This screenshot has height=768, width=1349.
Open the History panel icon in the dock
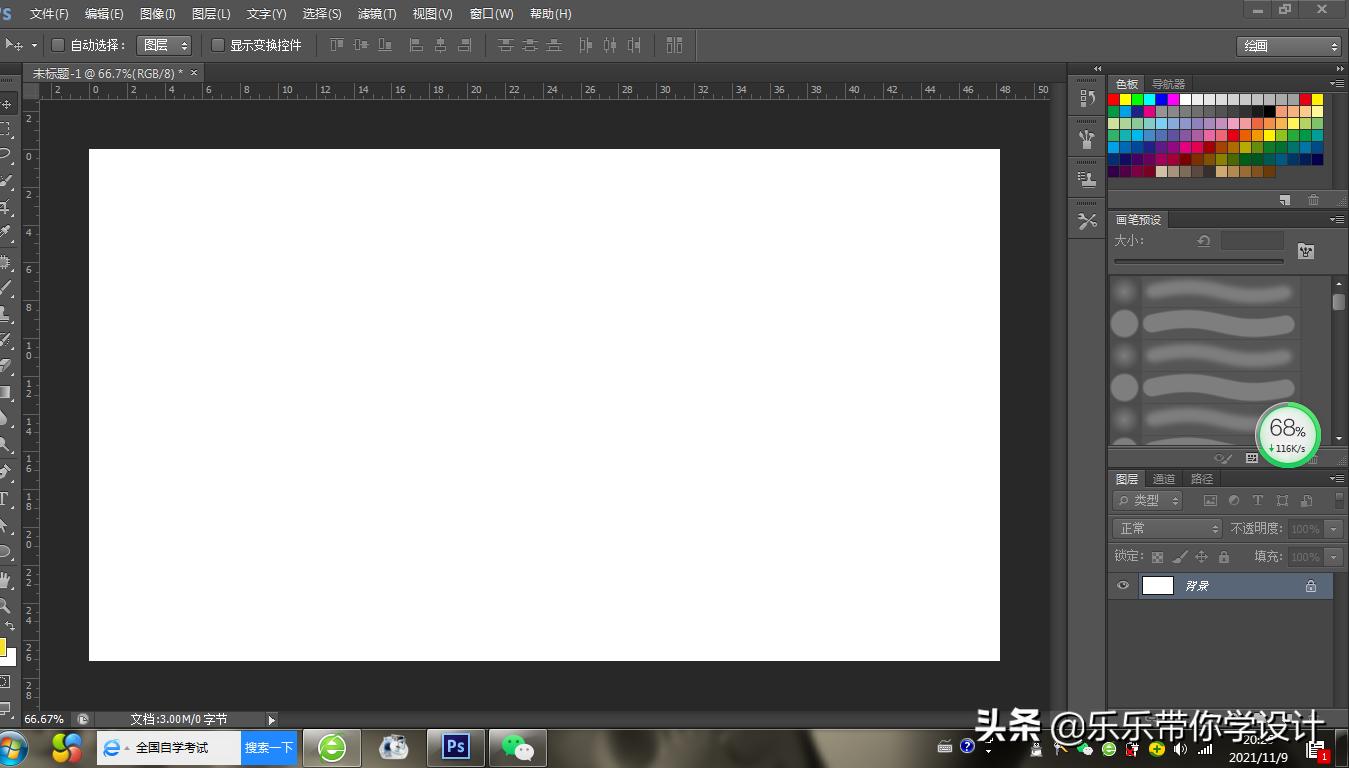[x=1087, y=98]
